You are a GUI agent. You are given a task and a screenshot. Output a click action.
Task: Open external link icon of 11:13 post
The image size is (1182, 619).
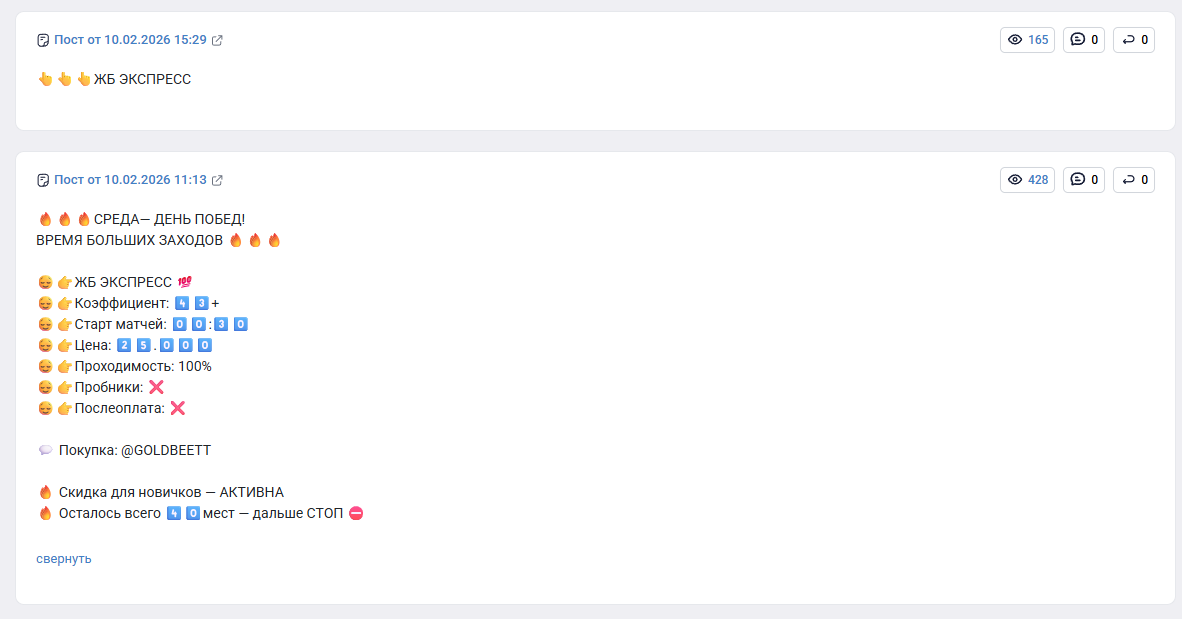pyautogui.click(x=217, y=180)
